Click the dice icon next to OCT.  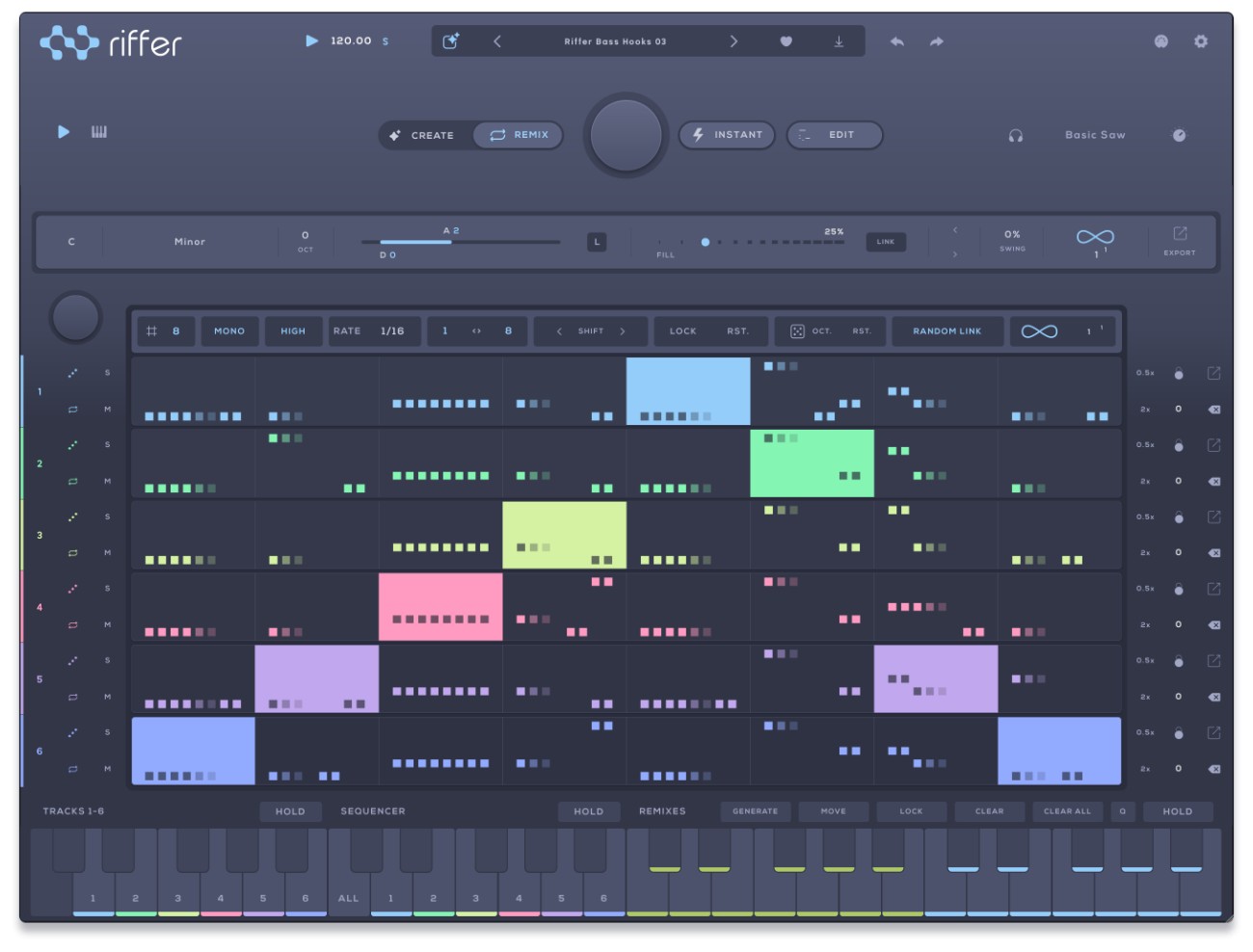tap(797, 331)
